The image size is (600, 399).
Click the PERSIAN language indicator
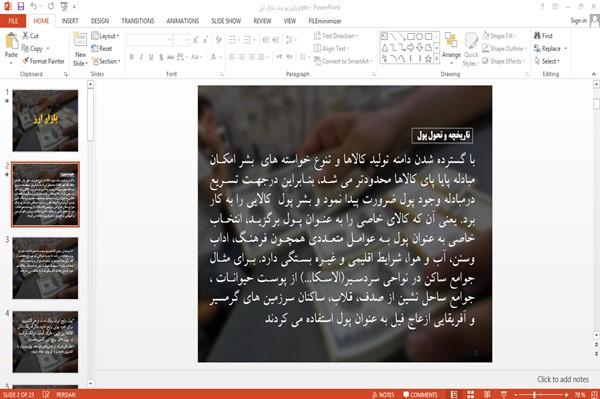click(66, 394)
